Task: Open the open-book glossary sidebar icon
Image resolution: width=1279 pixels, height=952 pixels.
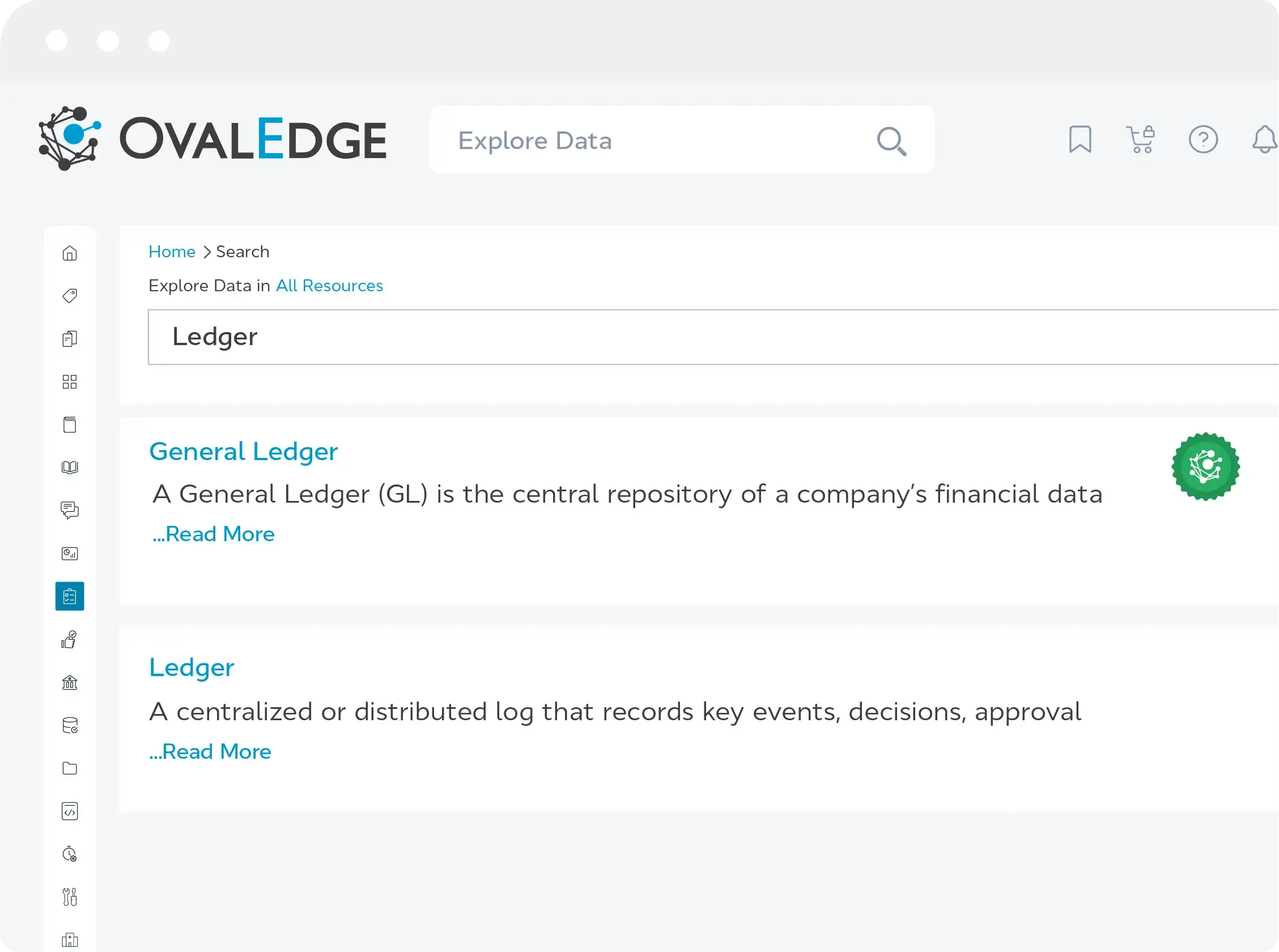Action: 70,467
